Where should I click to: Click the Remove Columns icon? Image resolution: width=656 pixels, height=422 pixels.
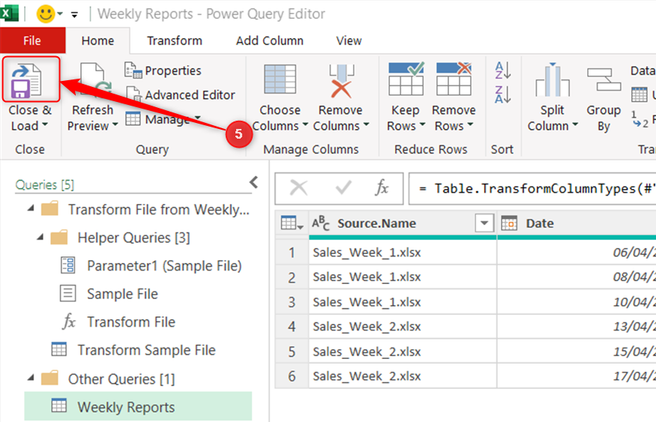point(341,81)
